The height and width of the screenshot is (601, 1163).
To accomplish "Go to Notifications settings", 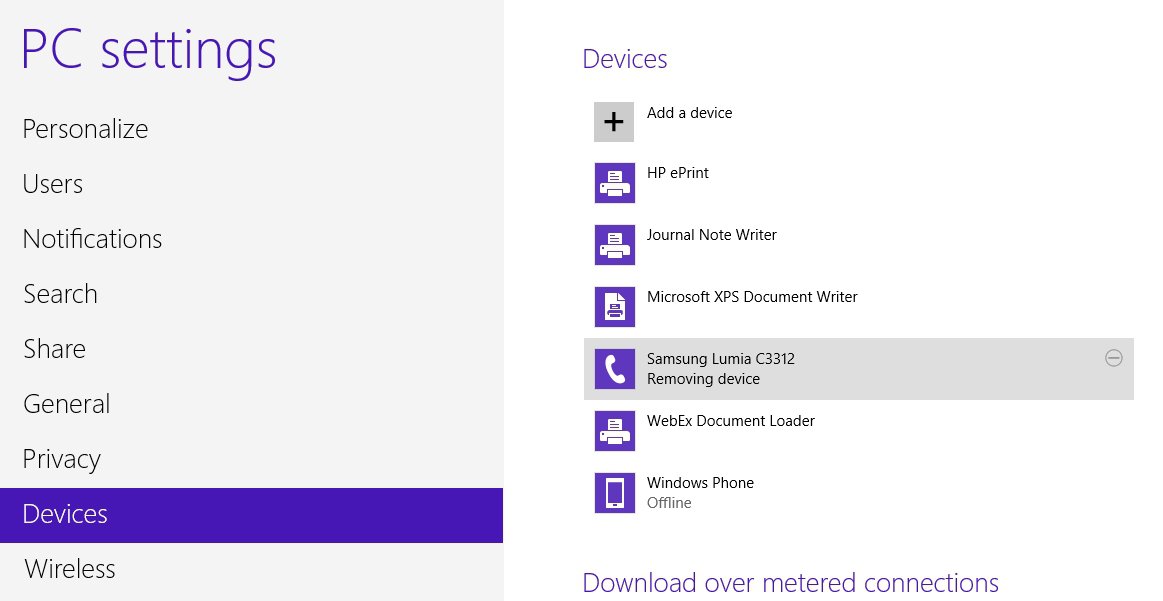I will click(93, 239).
